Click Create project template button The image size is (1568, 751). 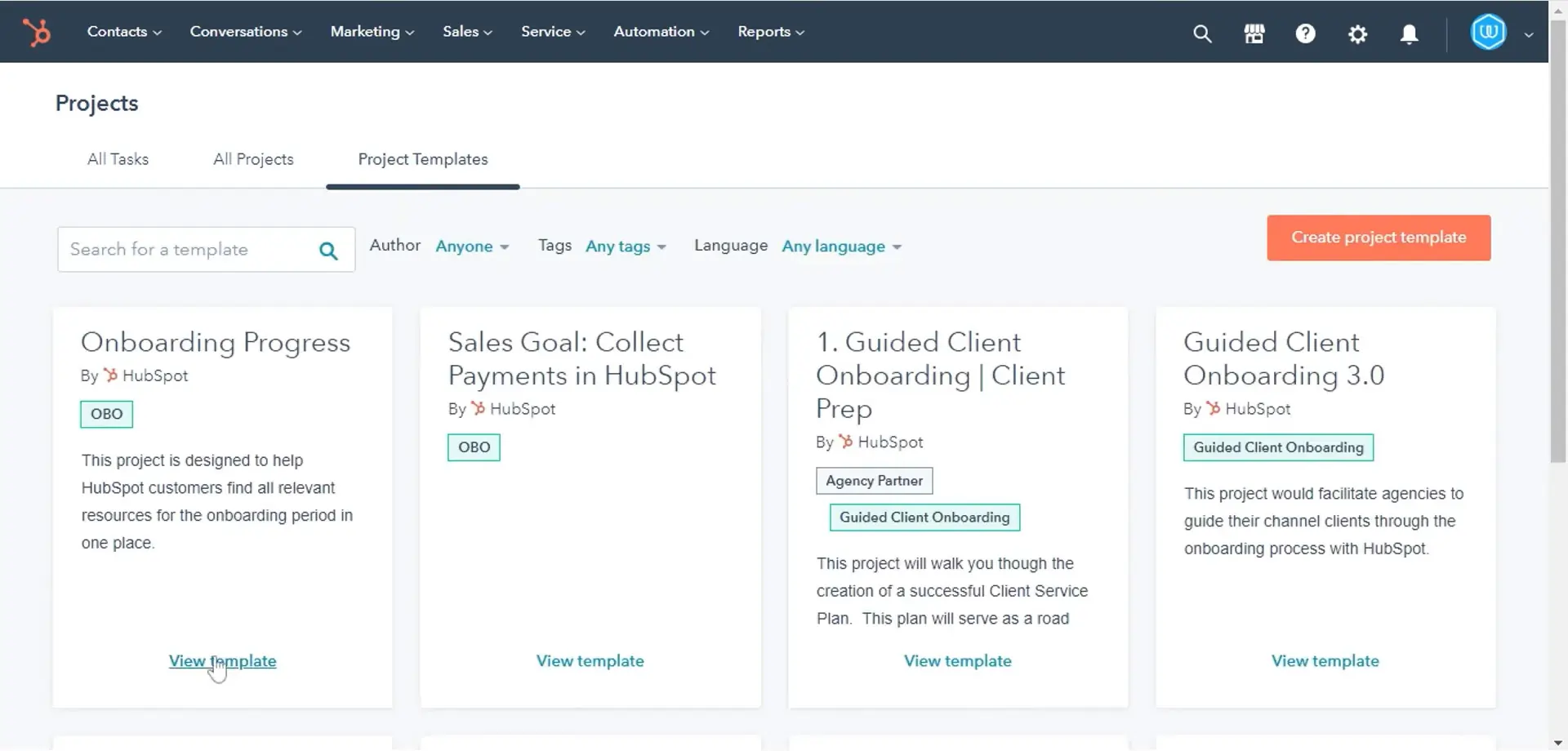(1379, 238)
